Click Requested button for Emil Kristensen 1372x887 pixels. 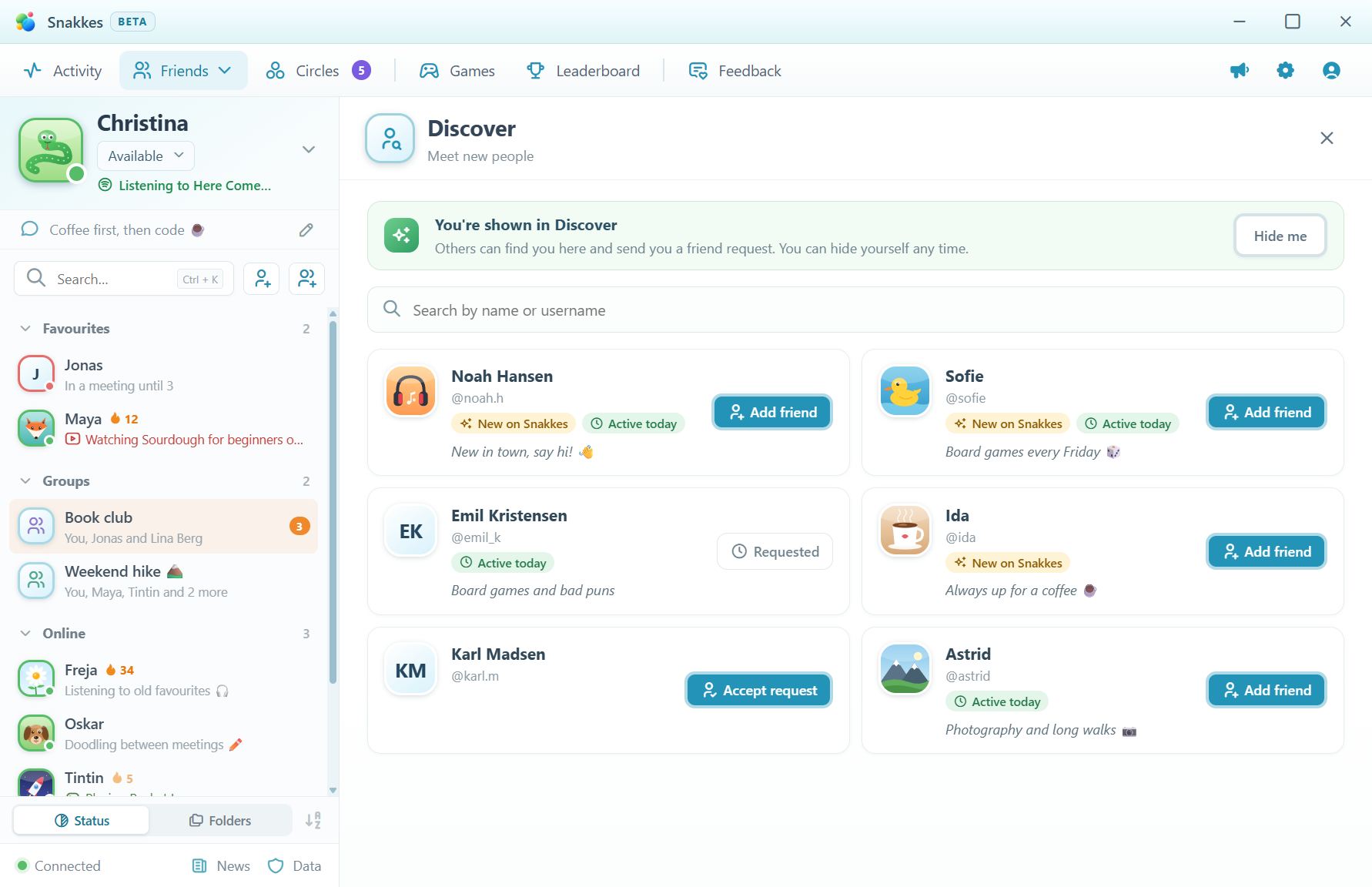775,552
